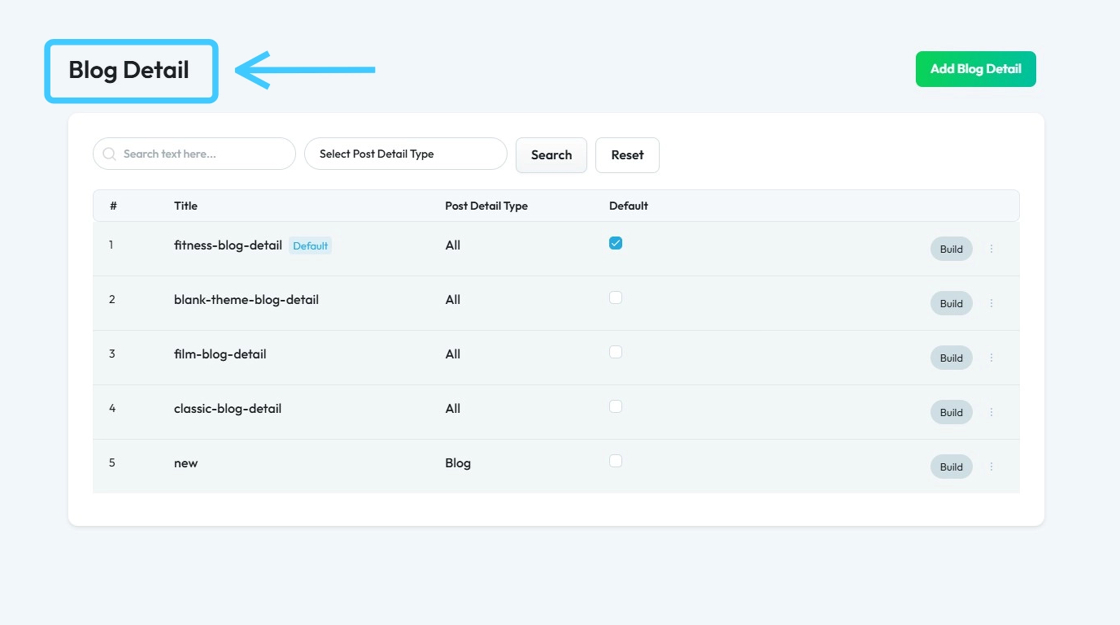1120x625 pixels.
Task: Click the # column header
Action: click(x=113, y=206)
